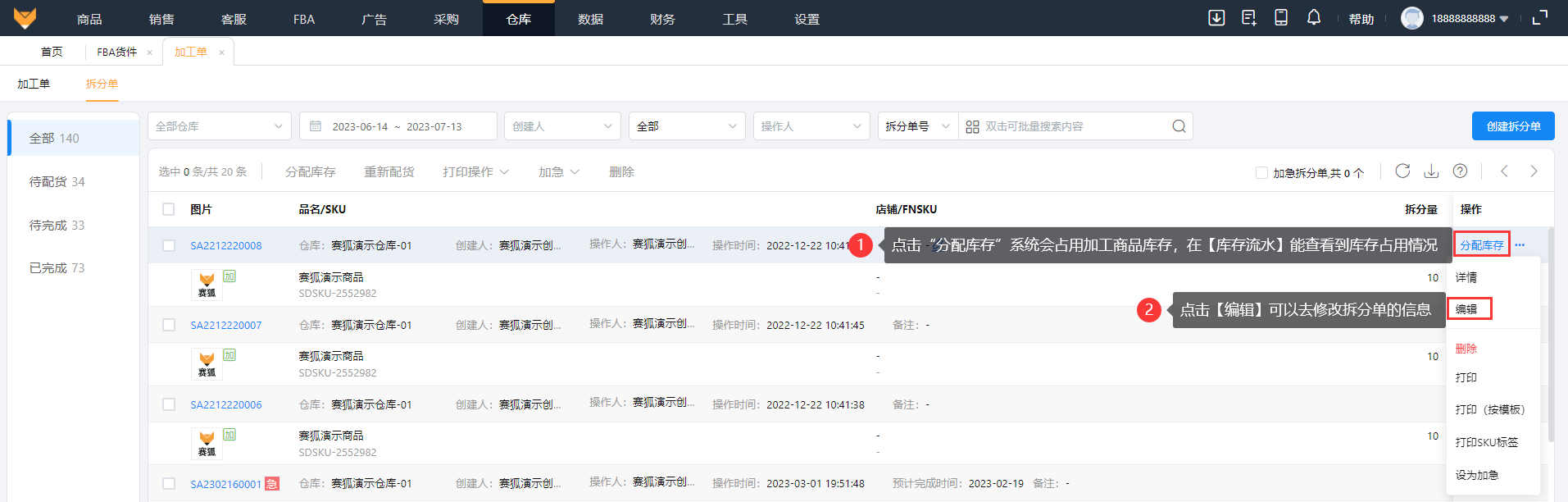Click product thumbnail under SA2212220007
This screenshot has height=502, width=1568.
point(207,364)
